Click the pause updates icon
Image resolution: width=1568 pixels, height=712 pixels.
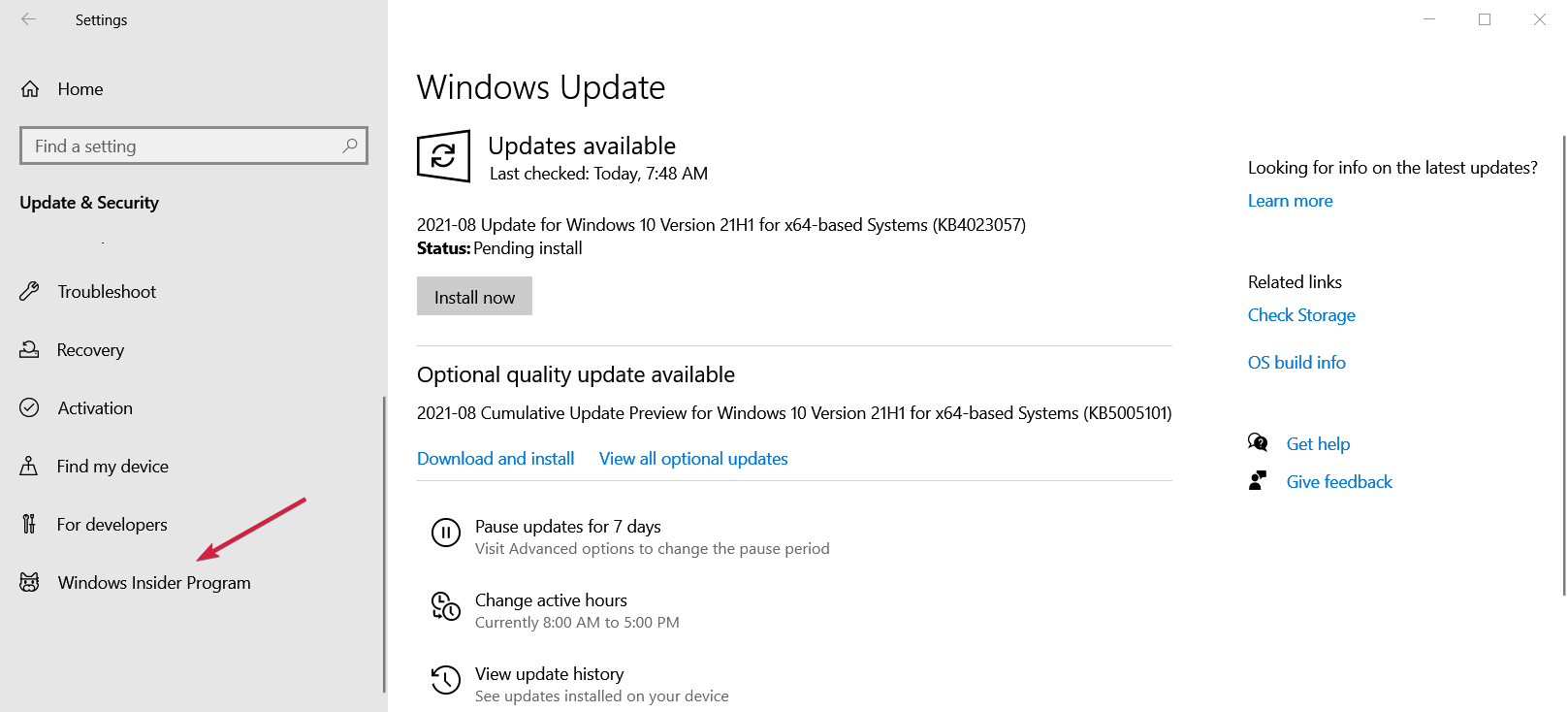[x=446, y=533]
